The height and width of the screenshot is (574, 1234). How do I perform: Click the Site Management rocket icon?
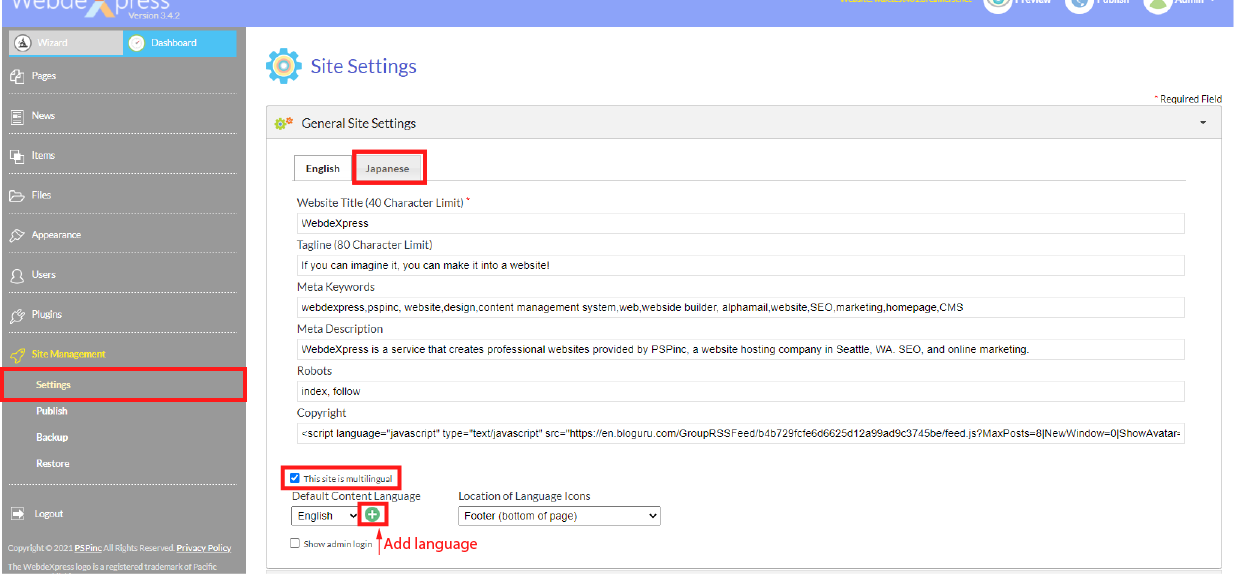click(x=17, y=355)
